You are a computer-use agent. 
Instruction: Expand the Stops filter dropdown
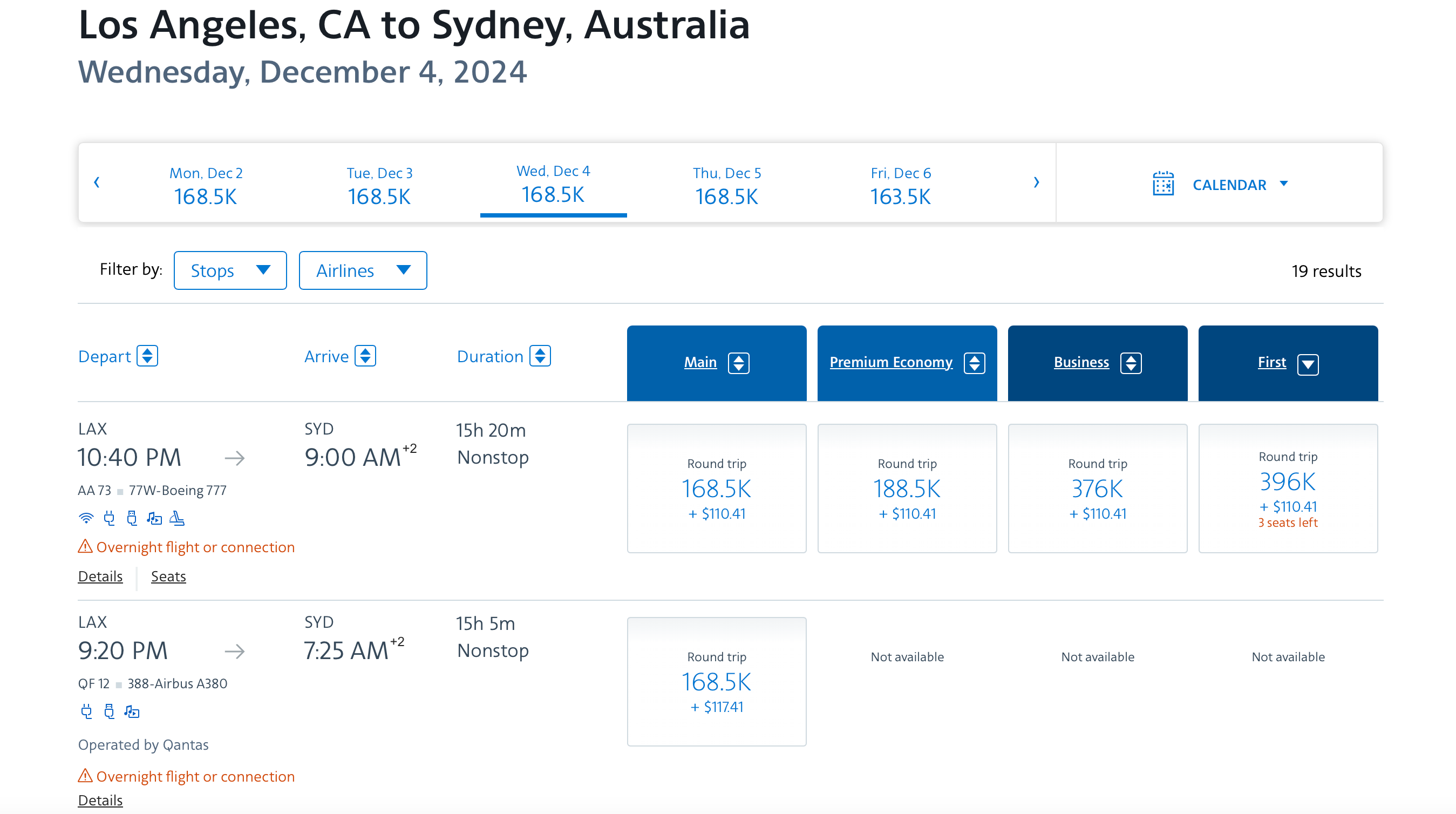pyautogui.click(x=229, y=271)
